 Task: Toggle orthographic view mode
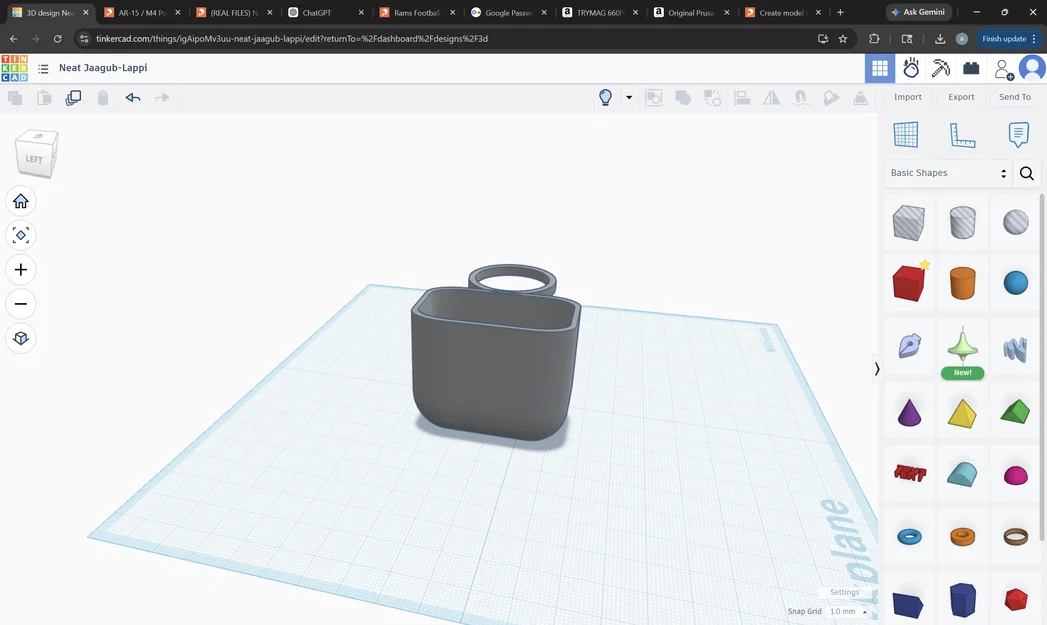point(20,337)
